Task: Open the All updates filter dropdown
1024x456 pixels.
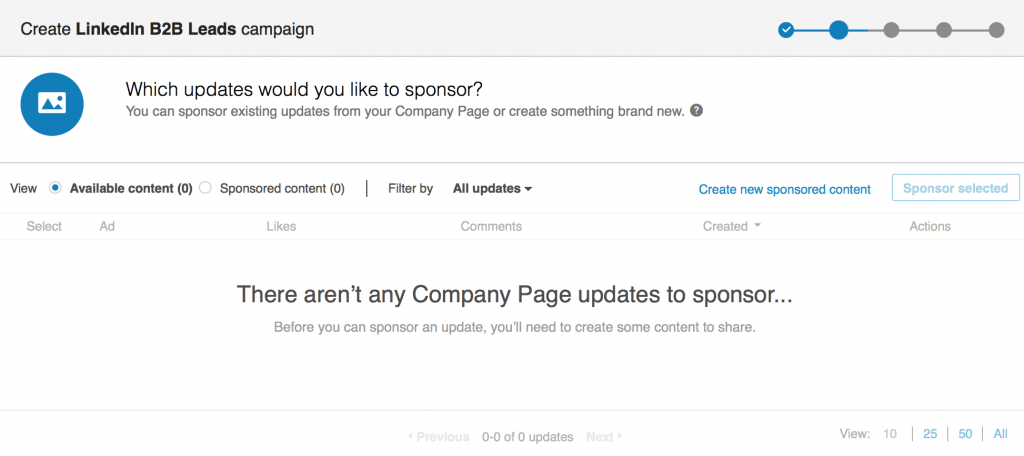Action: [492, 189]
